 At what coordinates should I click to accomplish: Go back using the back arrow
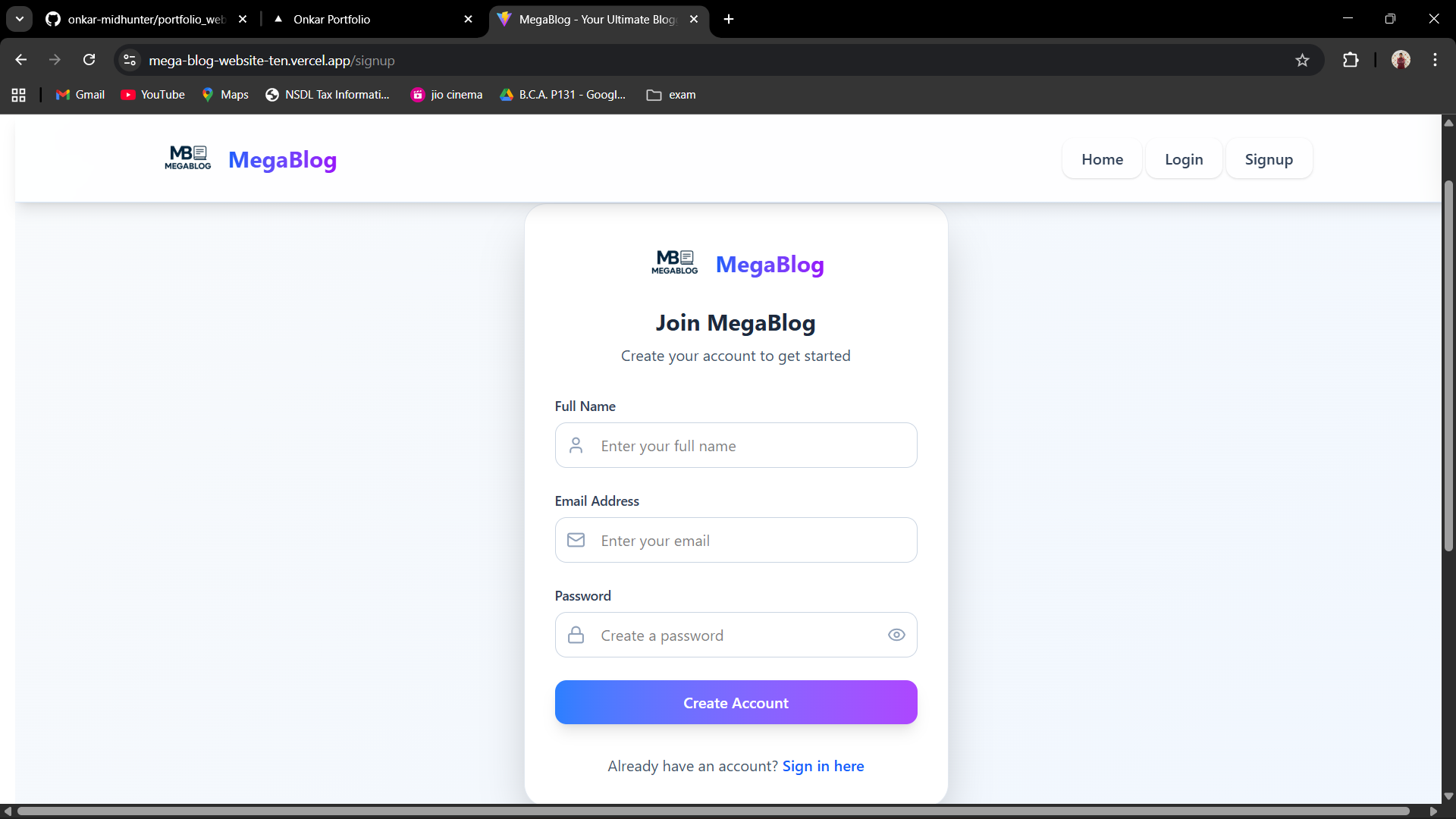[21, 61]
